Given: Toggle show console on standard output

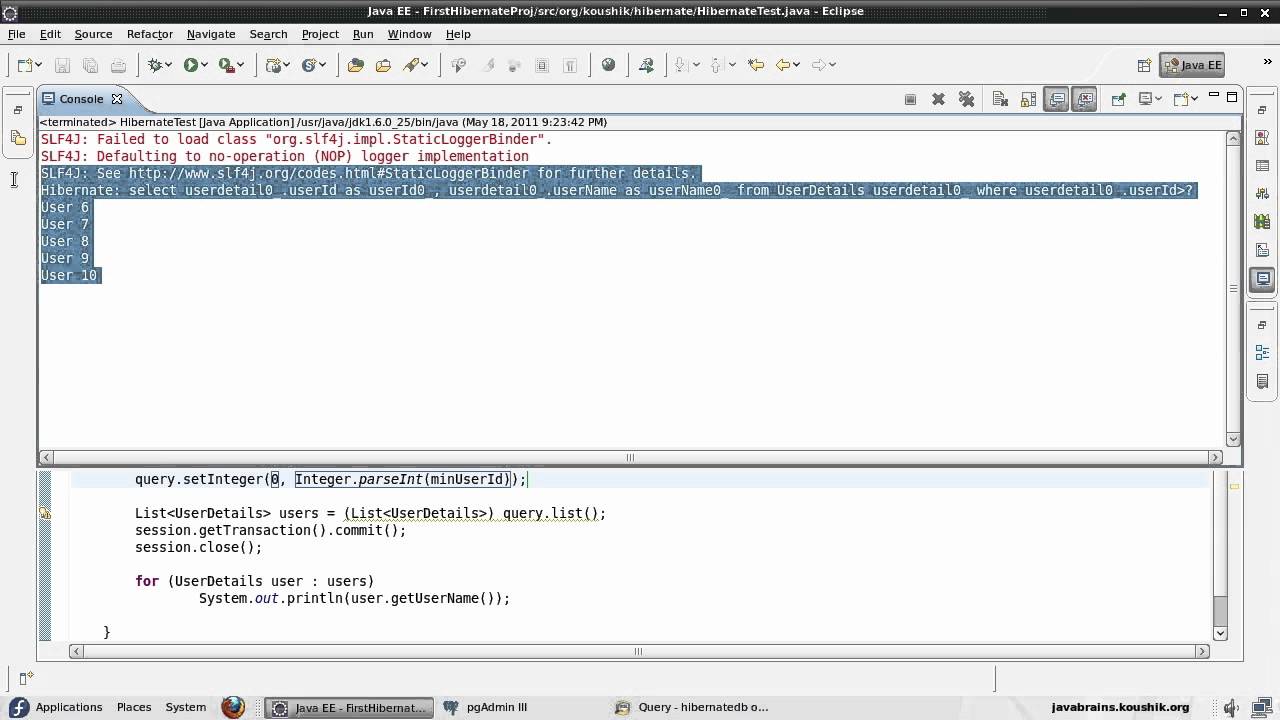Looking at the screenshot, I should (x=1056, y=99).
